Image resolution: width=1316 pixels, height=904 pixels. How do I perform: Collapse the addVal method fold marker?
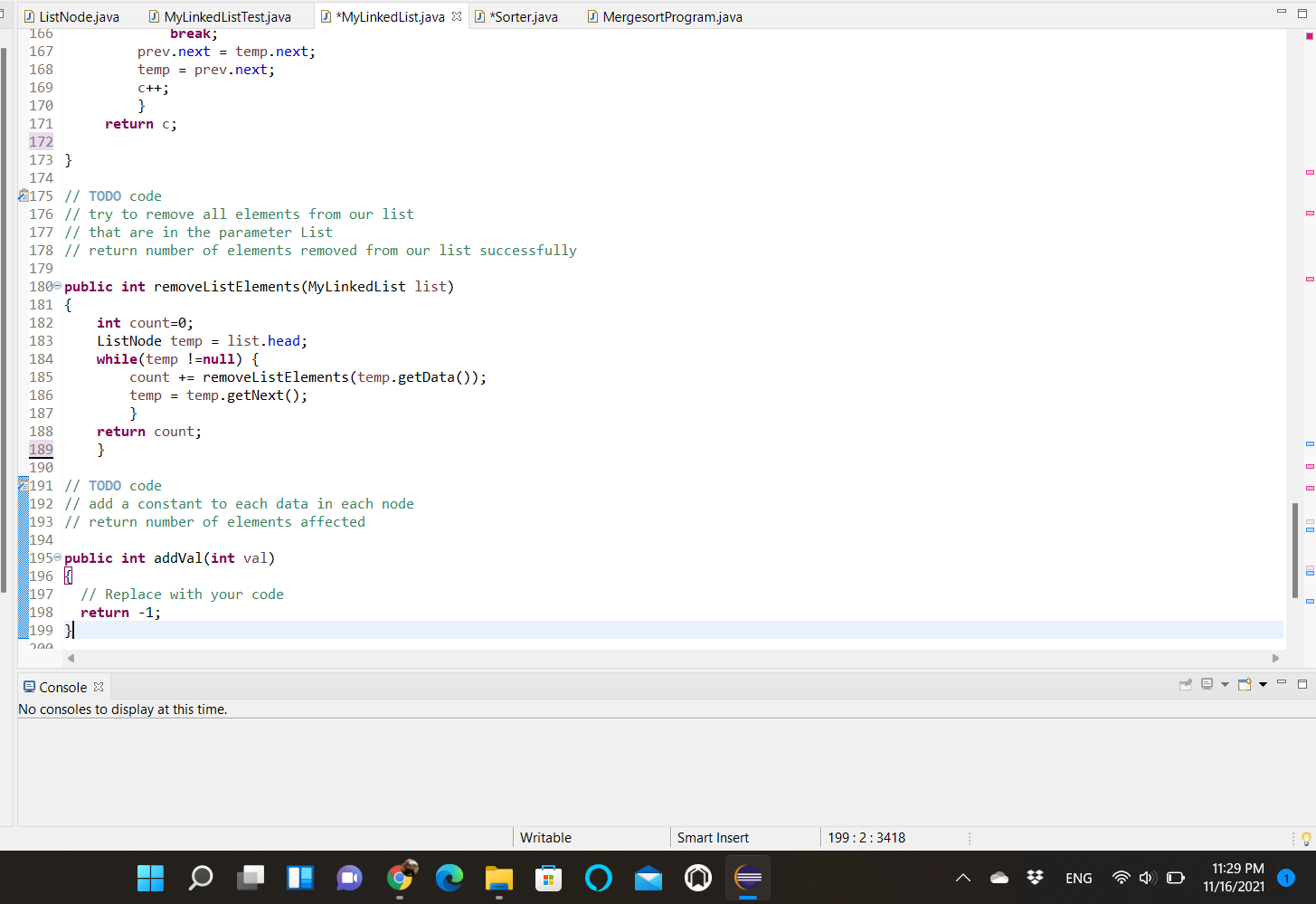[58, 557]
